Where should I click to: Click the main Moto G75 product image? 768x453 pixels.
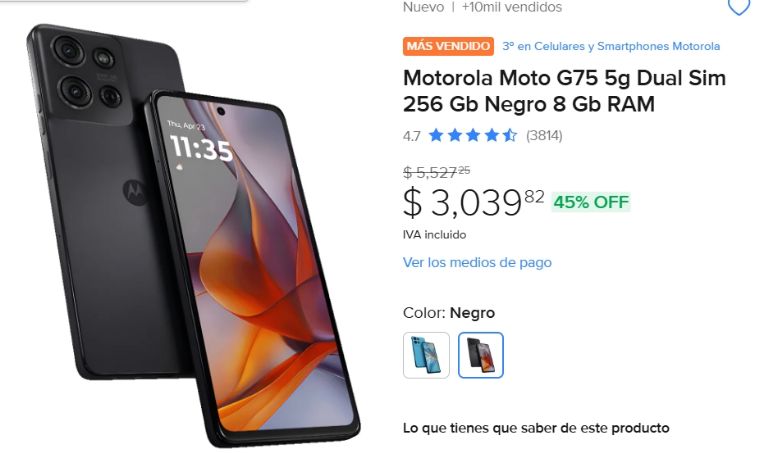pyautogui.click(x=193, y=235)
